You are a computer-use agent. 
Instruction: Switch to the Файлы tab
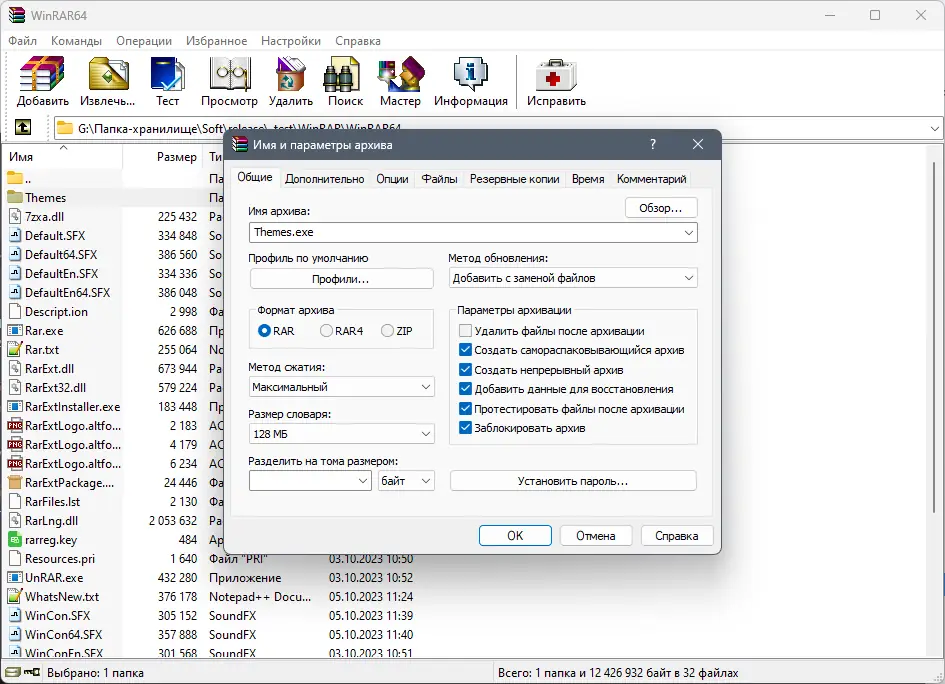coord(439,179)
